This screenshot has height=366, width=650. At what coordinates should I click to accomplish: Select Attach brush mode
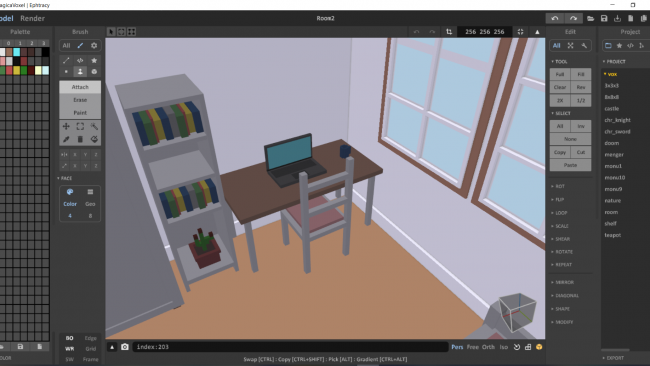pyautogui.click(x=80, y=87)
